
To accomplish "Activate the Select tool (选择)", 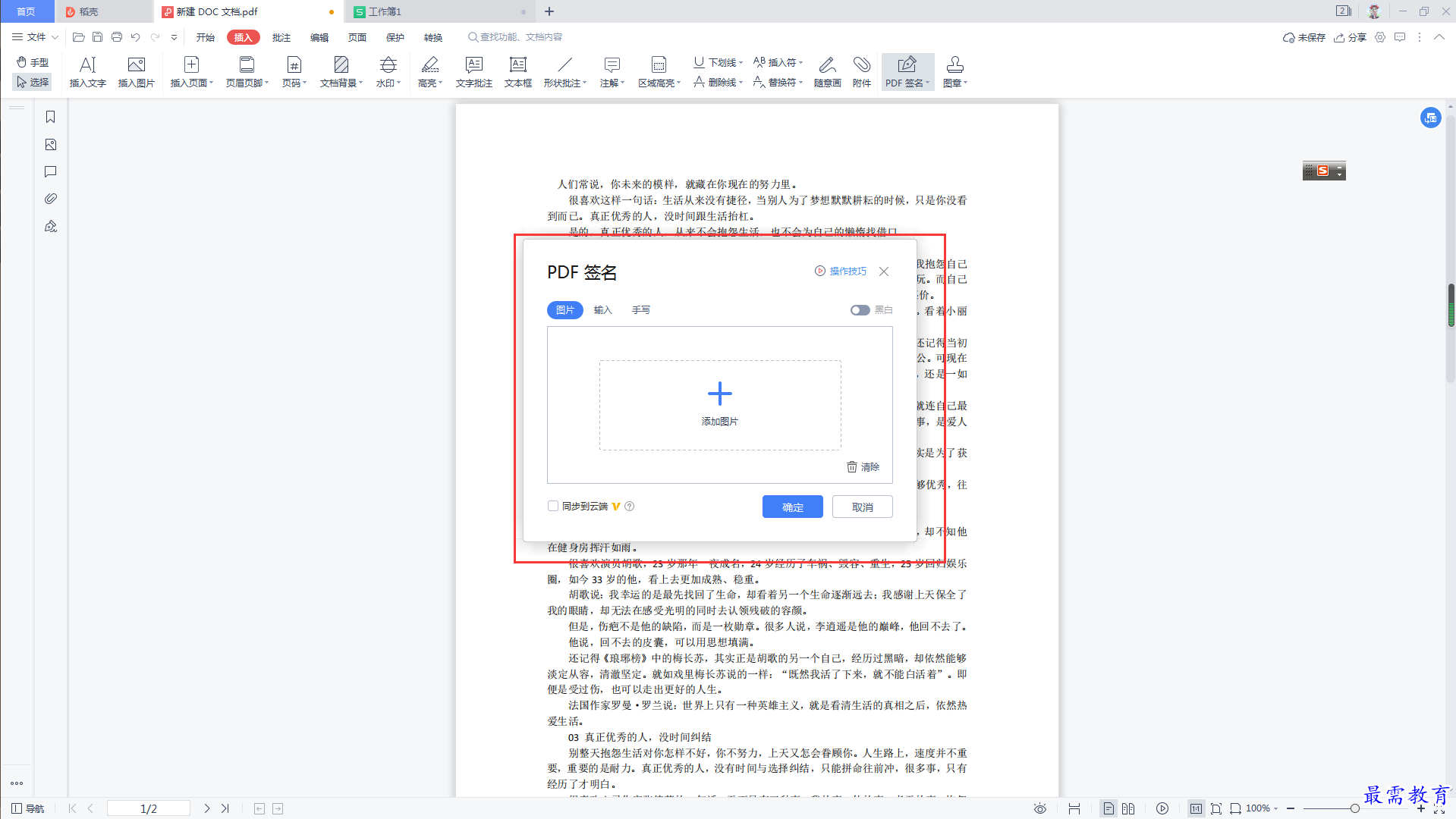I will pos(33,82).
